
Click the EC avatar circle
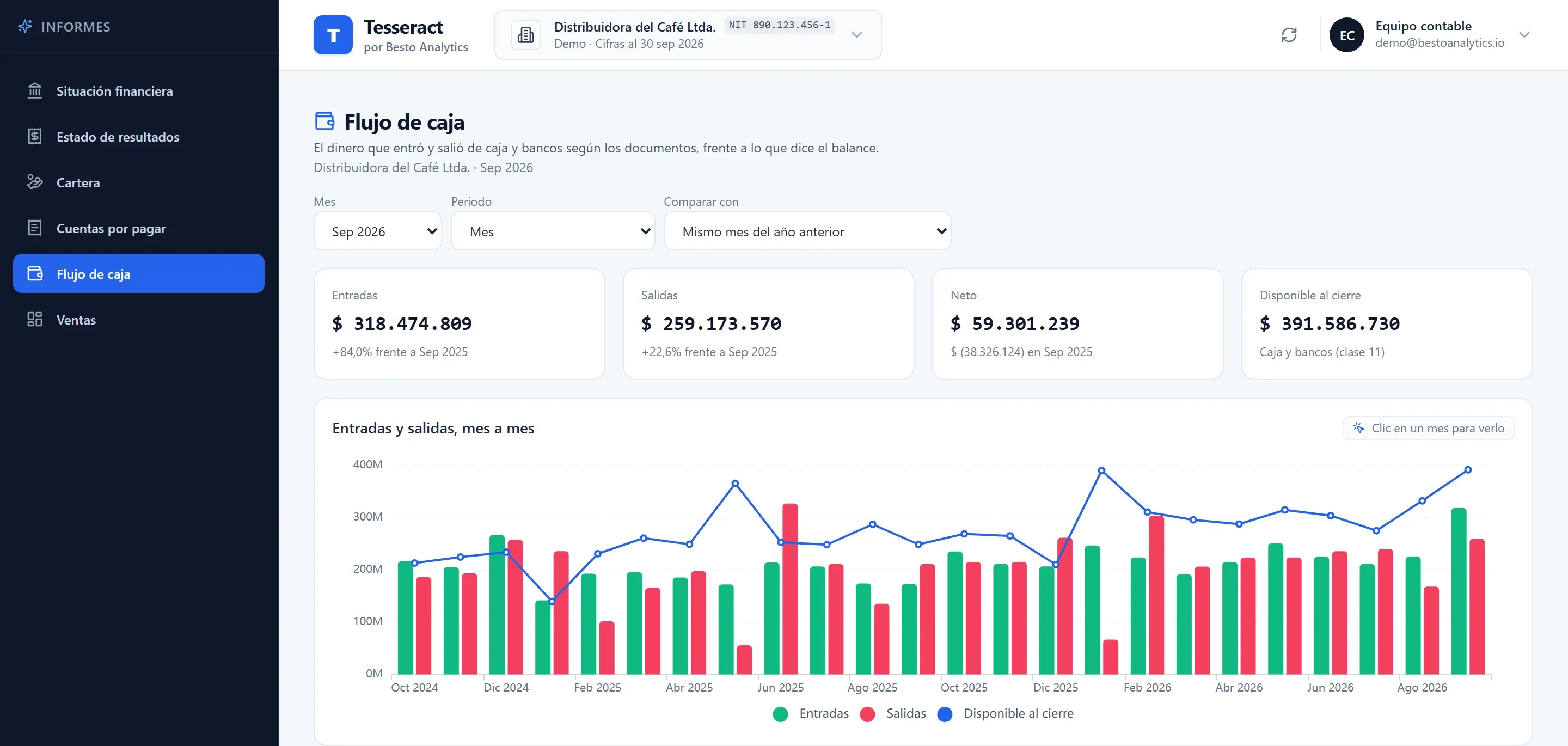tap(1346, 35)
